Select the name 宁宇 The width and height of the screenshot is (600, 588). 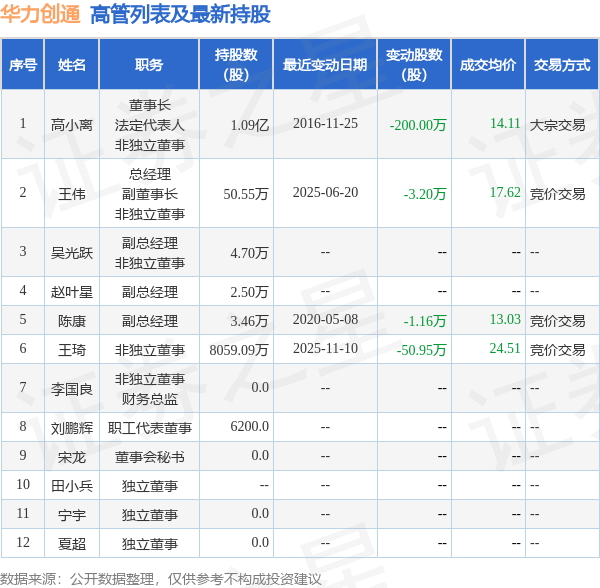click(x=72, y=515)
